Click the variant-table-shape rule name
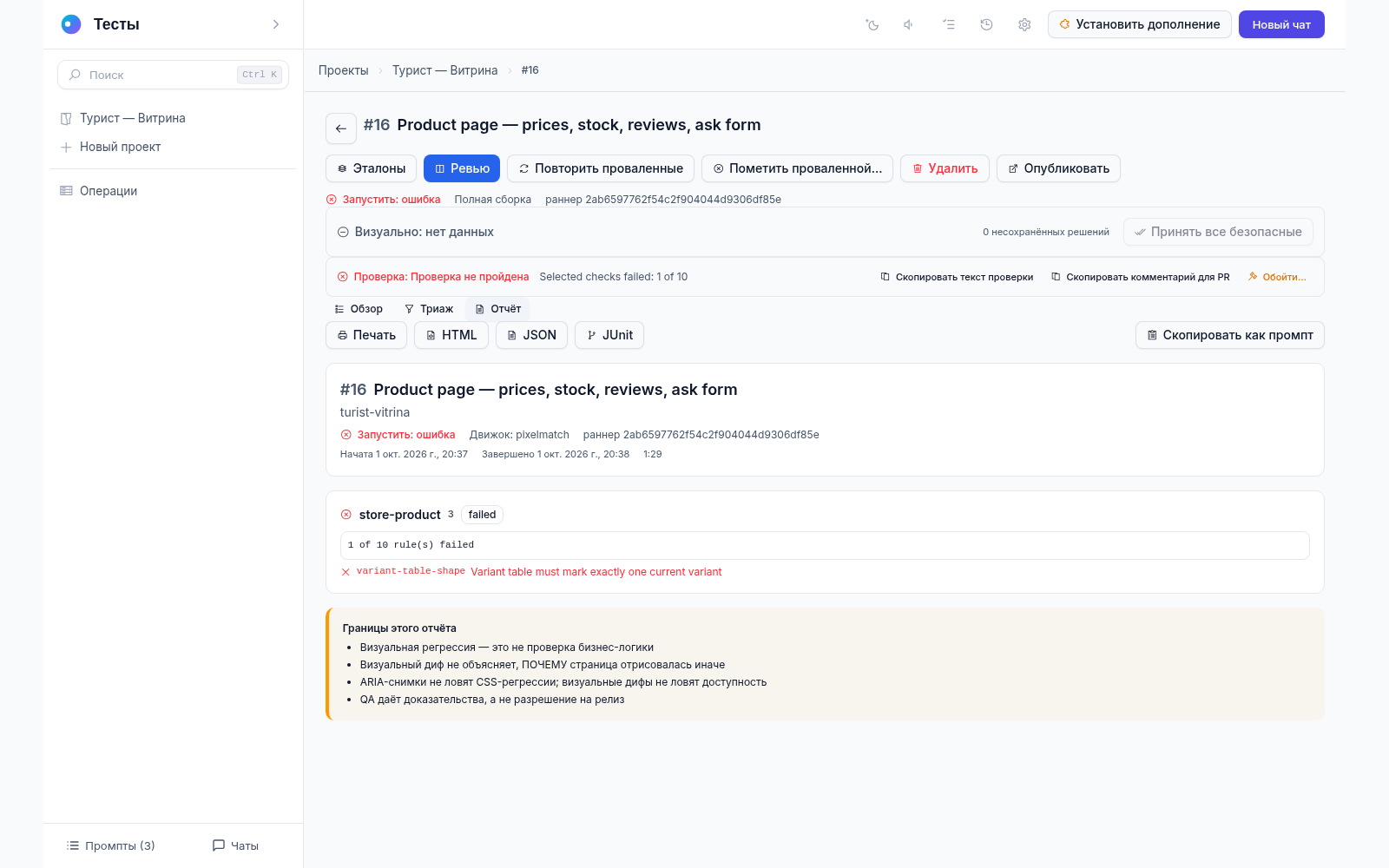 (411, 571)
